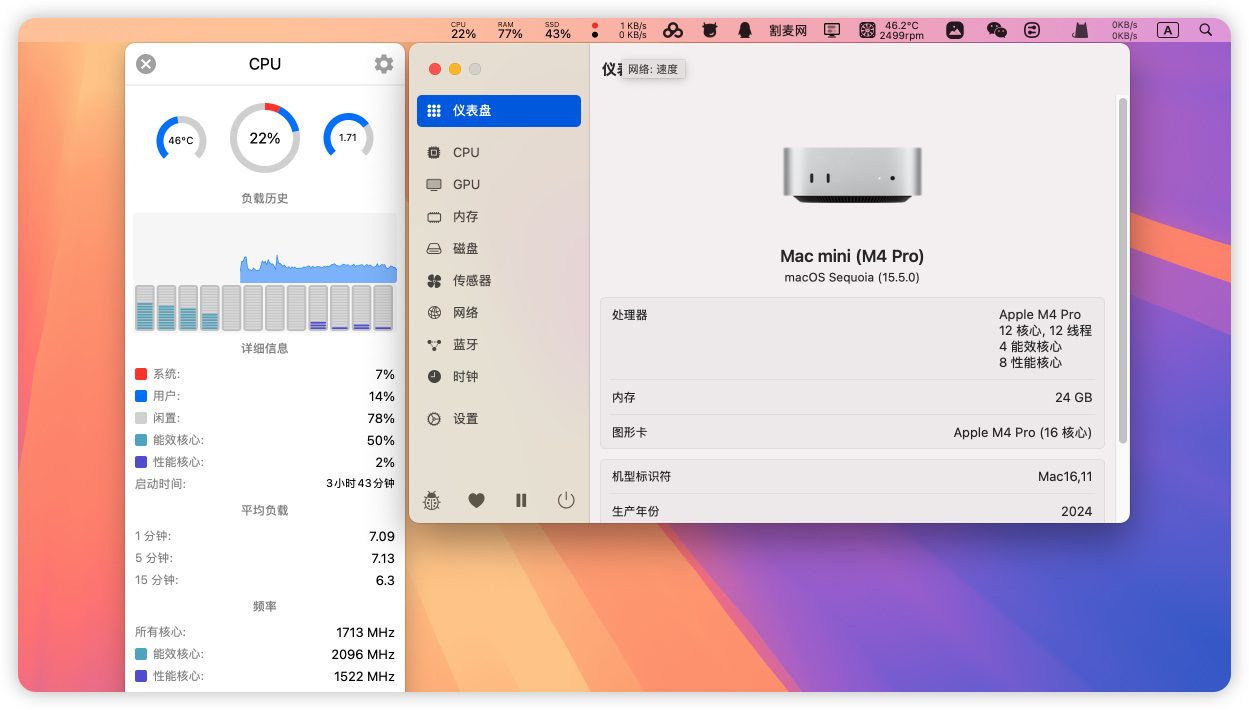The image size is (1249, 710).
Task: Click the Mac mini device image
Action: coord(852,175)
